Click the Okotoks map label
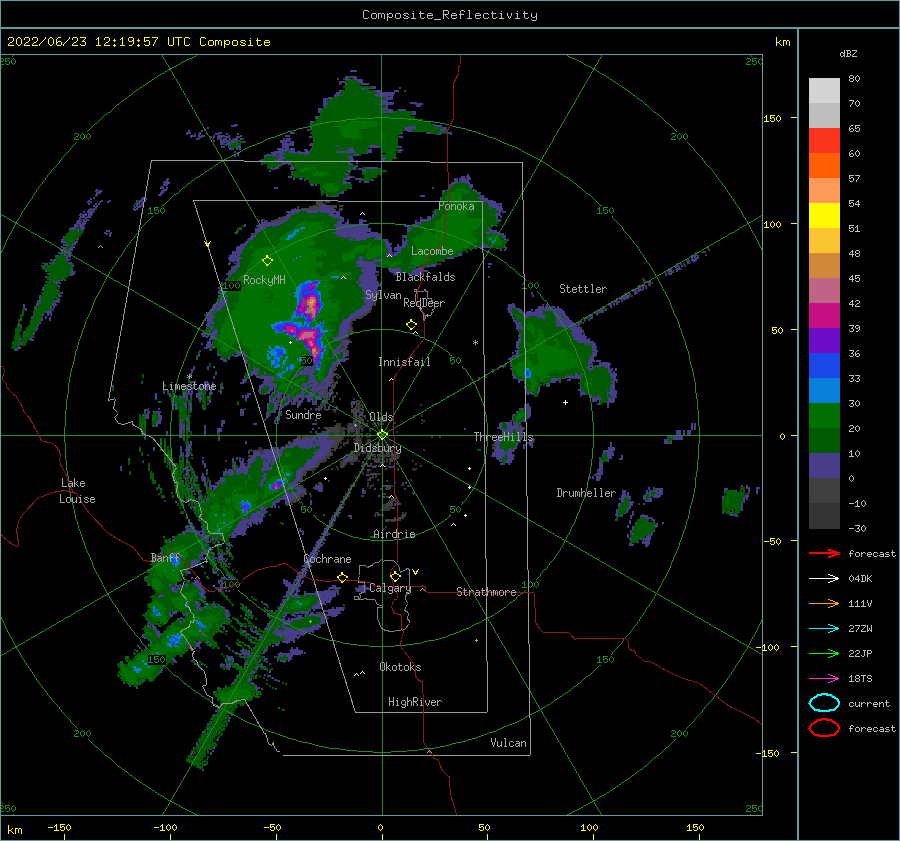The image size is (900, 841). pyautogui.click(x=400, y=667)
